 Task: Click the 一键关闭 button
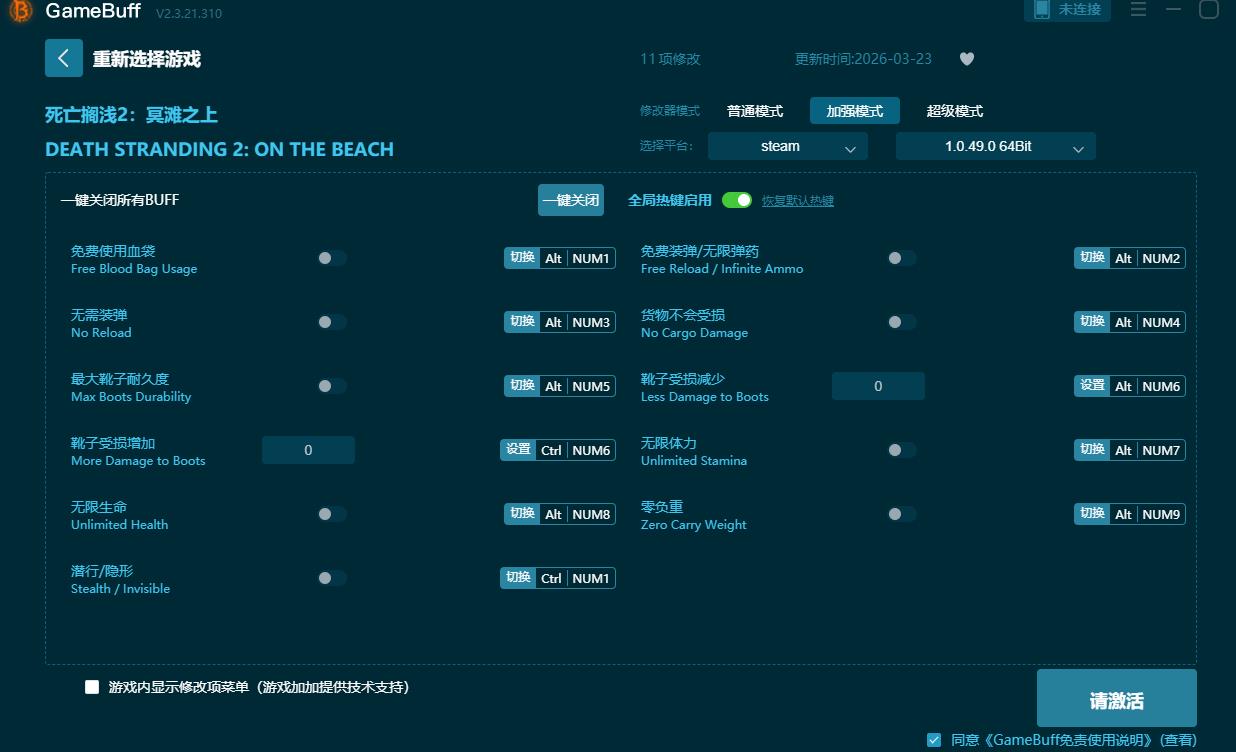coord(571,200)
